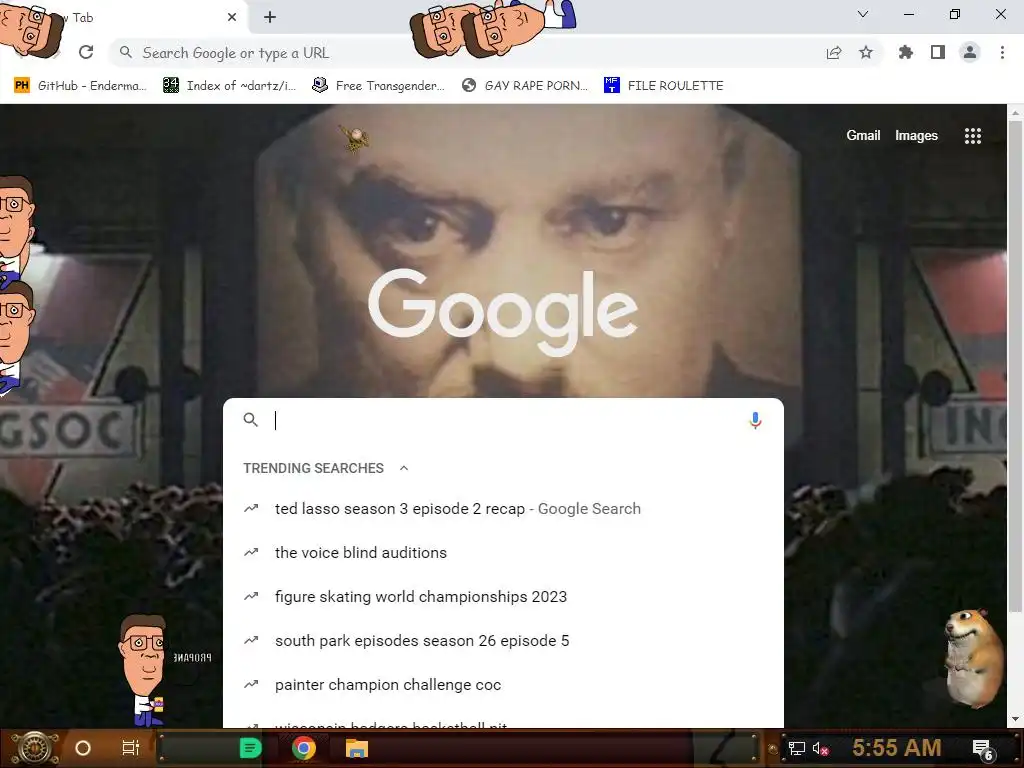The image size is (1024, 768).
Task: Open the Start menu steampunk button
Action: click(35, 748)
